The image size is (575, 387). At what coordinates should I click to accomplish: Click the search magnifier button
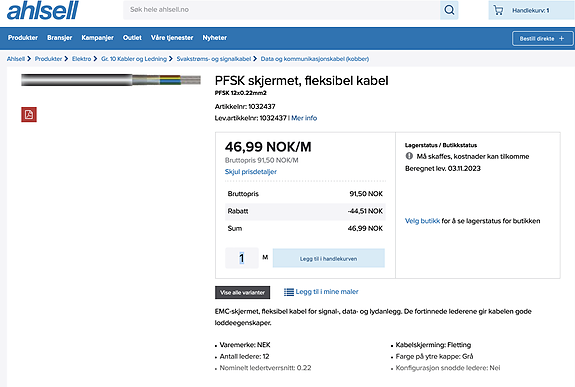pyautogui.click(x=449, y=10)
